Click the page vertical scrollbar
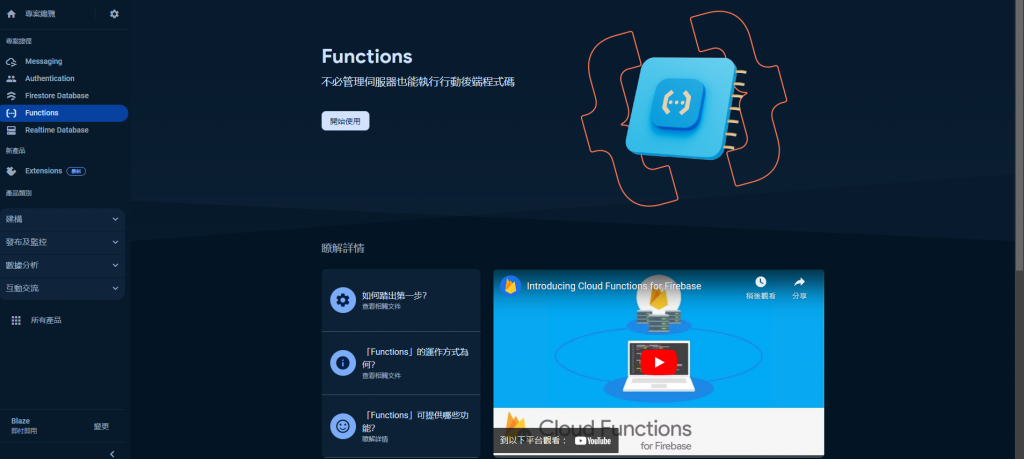 pos(1019,134)
